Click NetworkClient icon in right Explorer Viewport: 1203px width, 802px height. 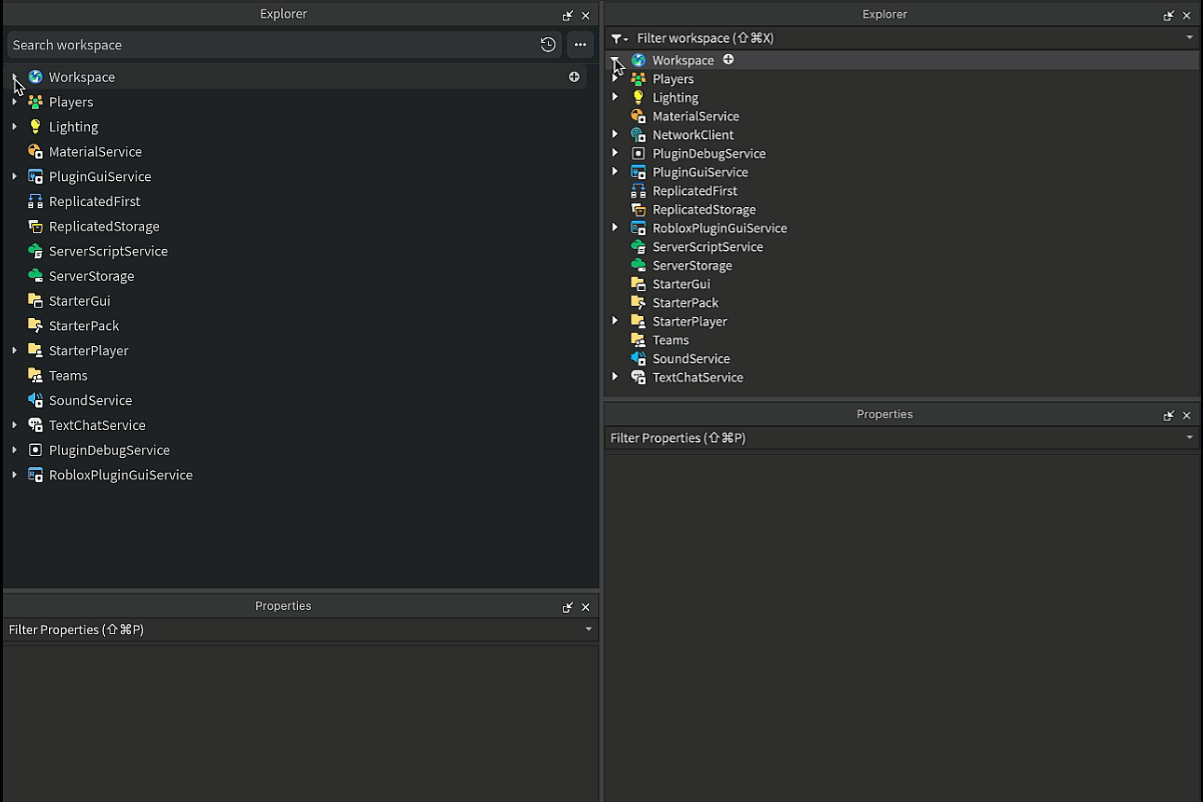point(638,135)
